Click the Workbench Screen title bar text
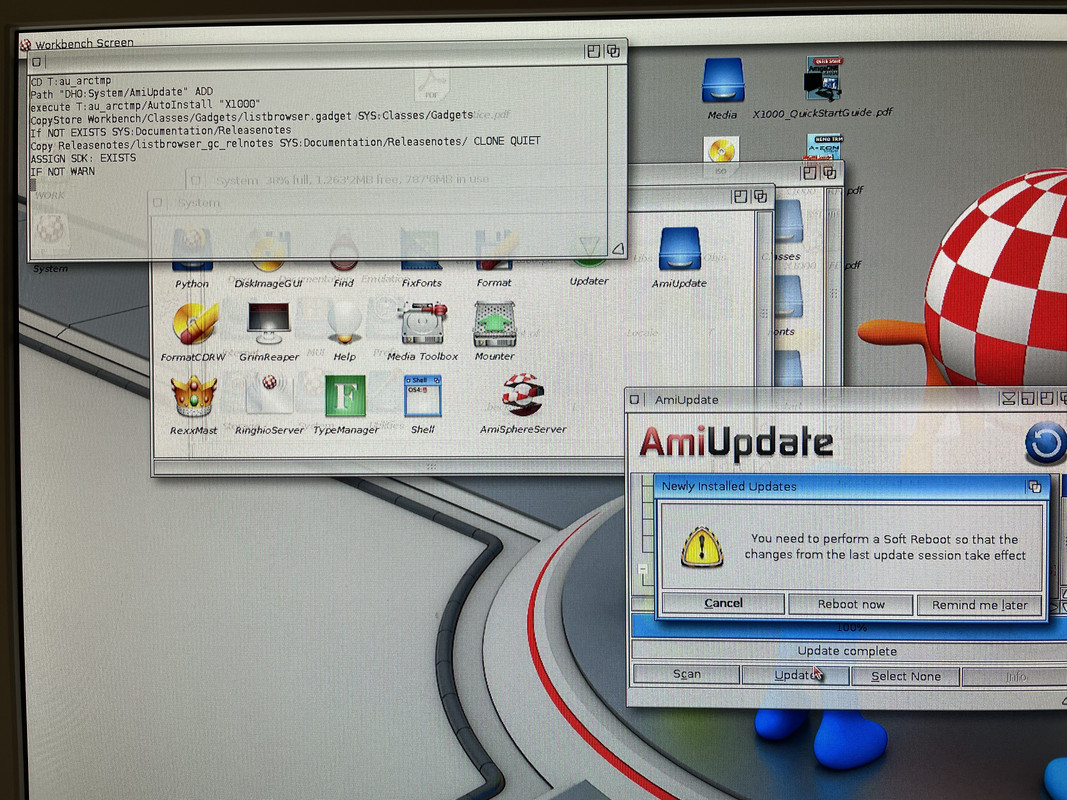 84,43
